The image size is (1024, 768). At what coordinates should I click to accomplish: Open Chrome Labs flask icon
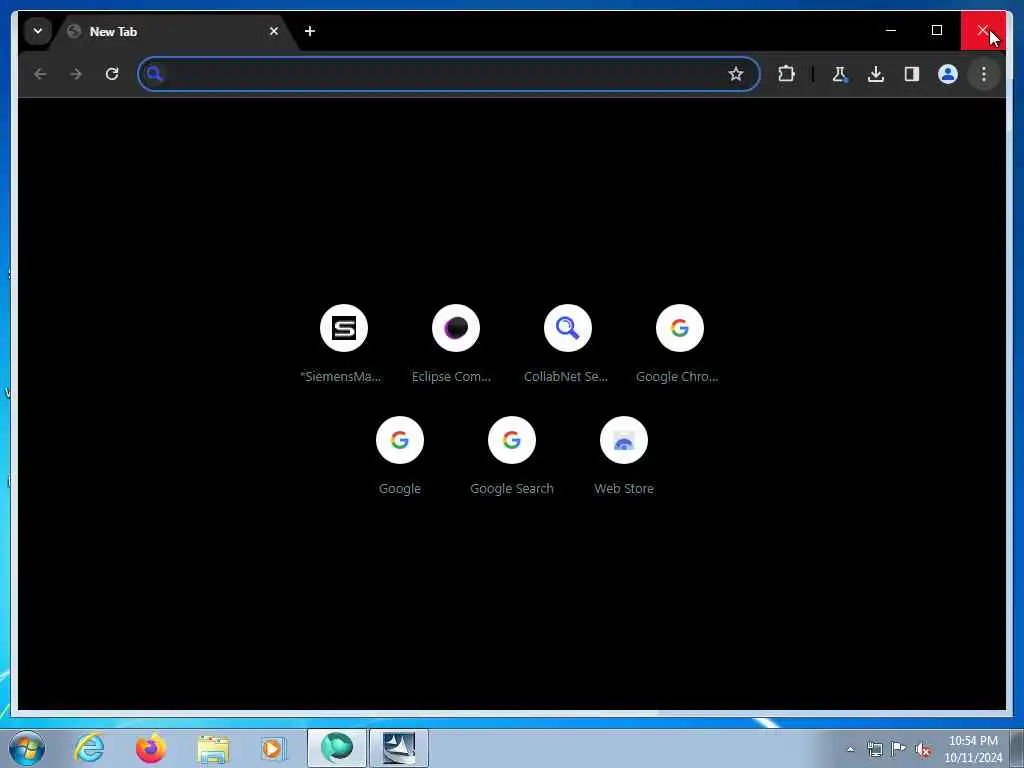pyautogui.click(x=840, y=74)
